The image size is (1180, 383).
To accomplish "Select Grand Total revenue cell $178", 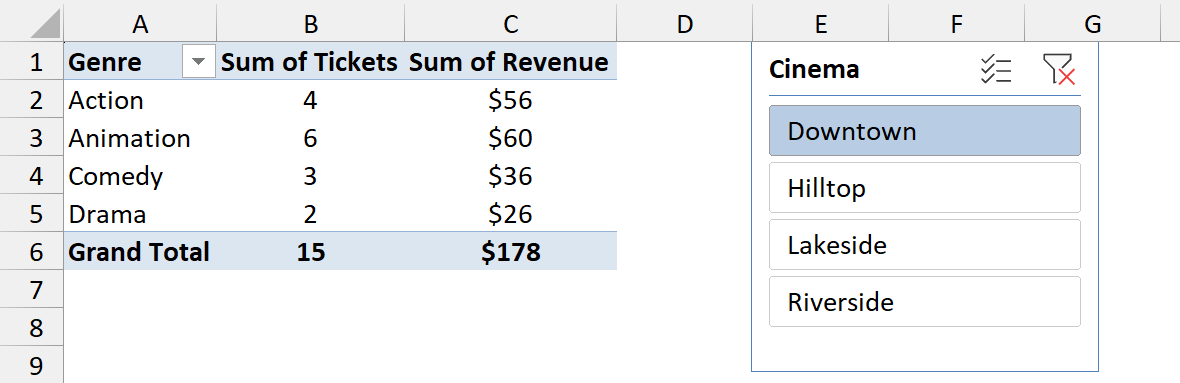I will point(511,252).
